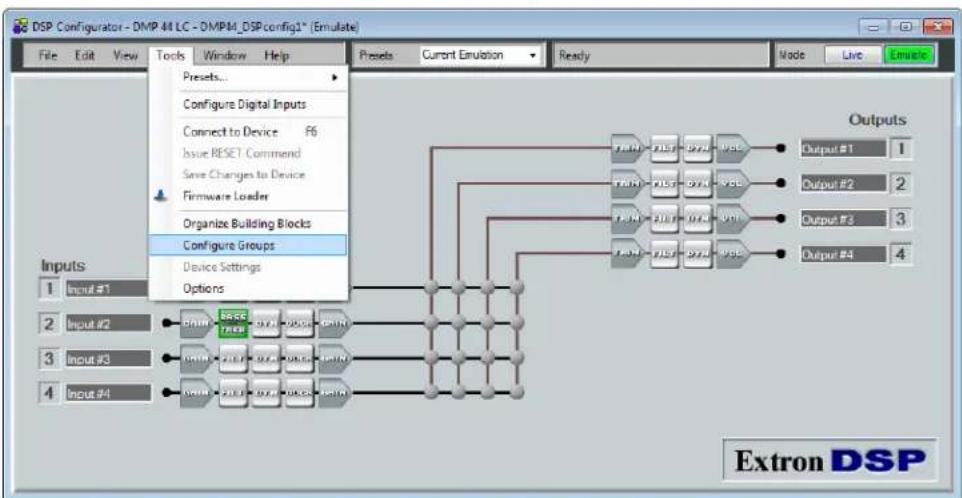Open Input #2 first GAIN block by connector
962x498 pixels.
(196, 323)
